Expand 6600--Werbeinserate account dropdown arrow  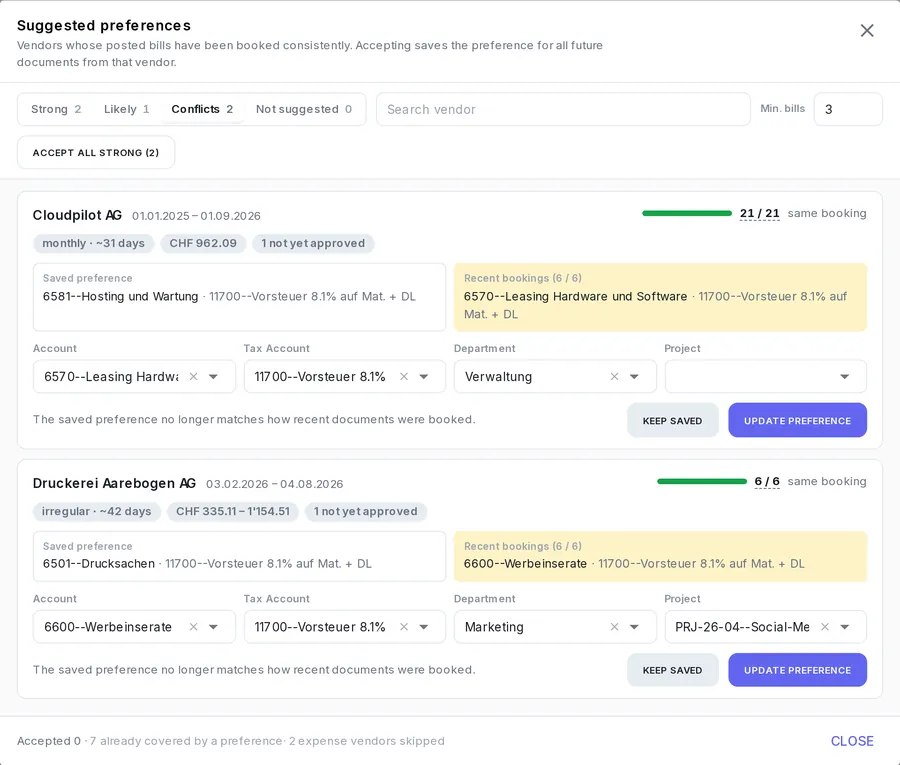214,627
